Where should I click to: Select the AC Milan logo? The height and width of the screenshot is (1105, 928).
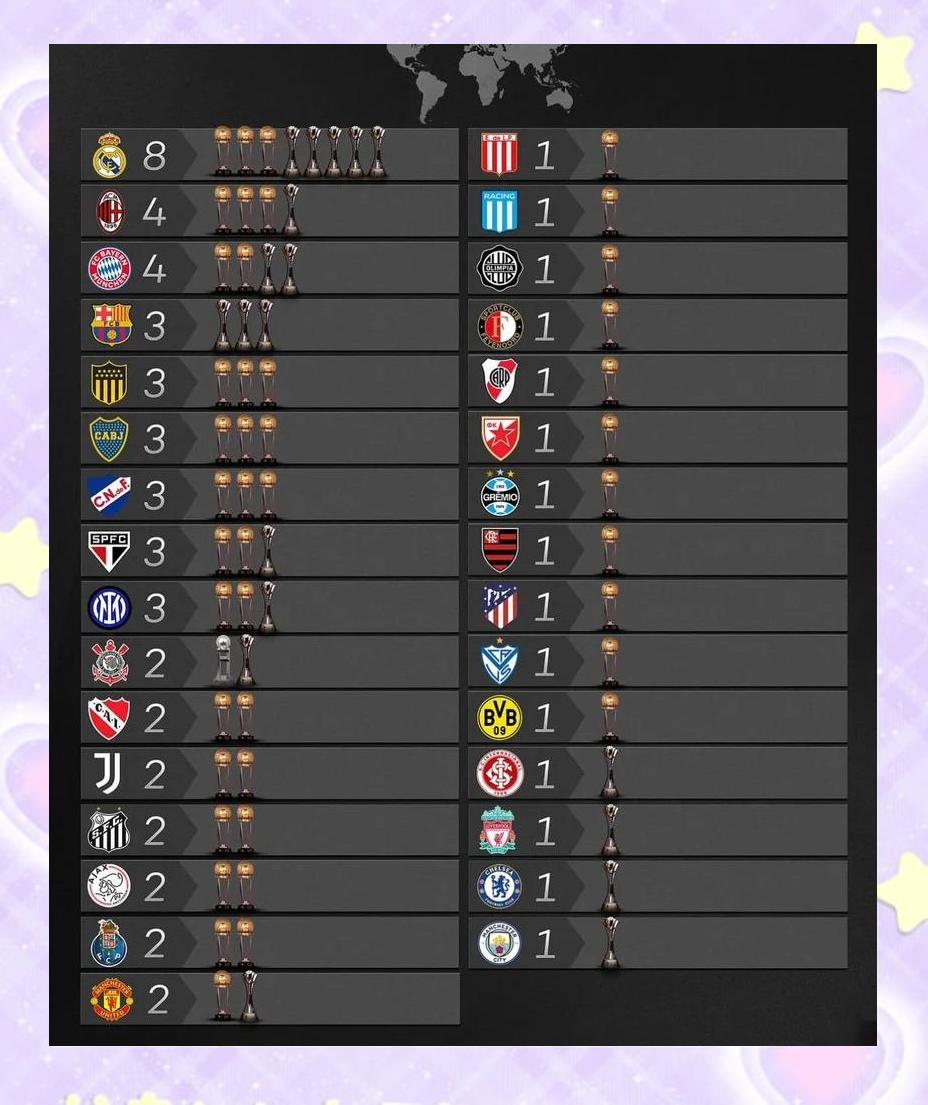coord(110,211)
